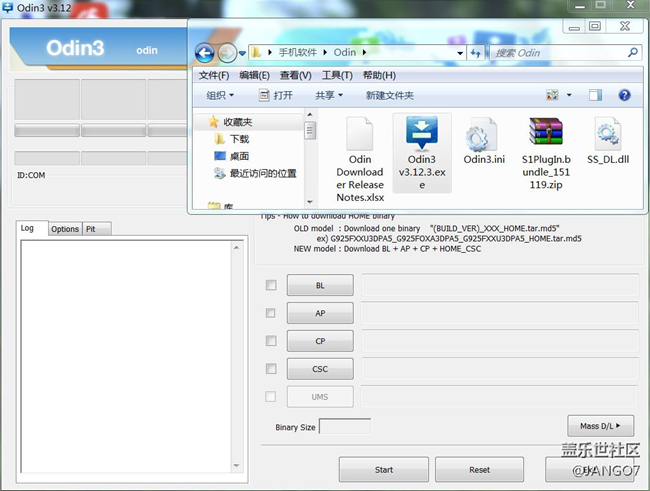Tick the AP checkbox
Screen dimensions: 650x491
(x=271, y=313)
